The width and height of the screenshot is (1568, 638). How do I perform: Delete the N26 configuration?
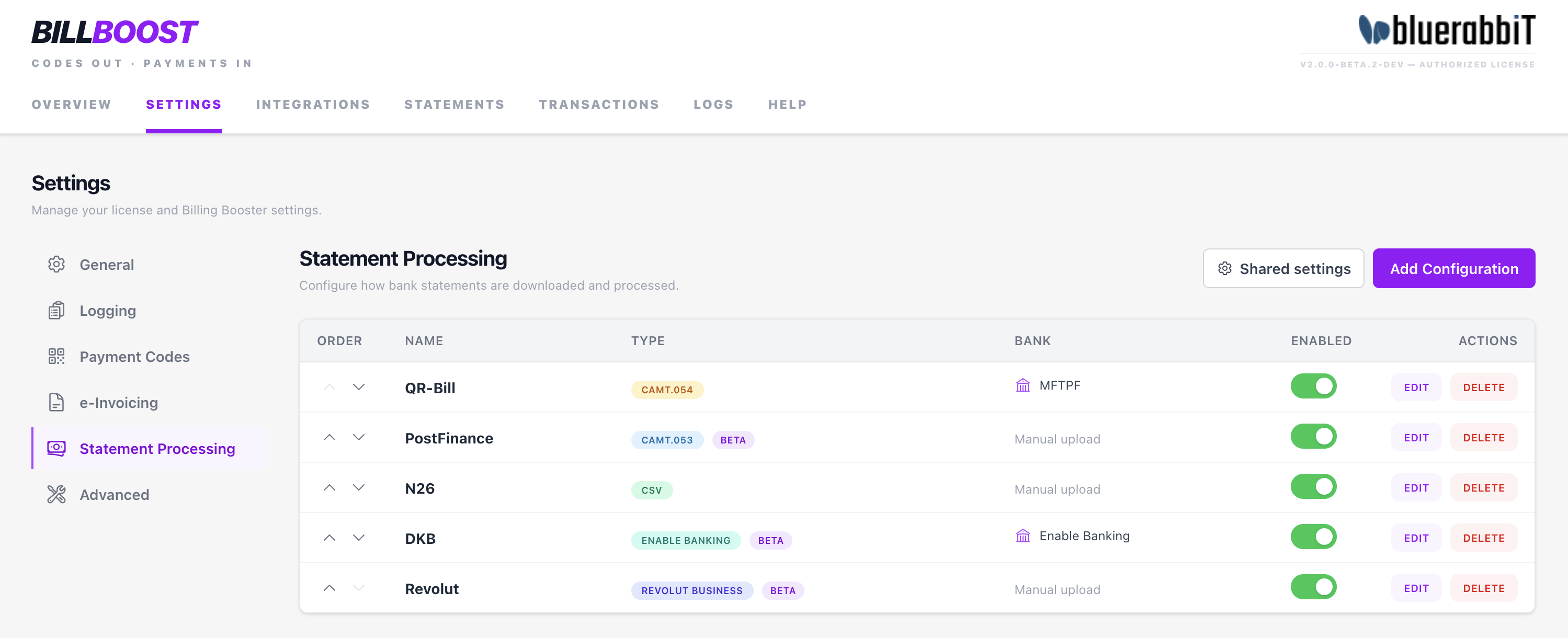pos(1483,487)
